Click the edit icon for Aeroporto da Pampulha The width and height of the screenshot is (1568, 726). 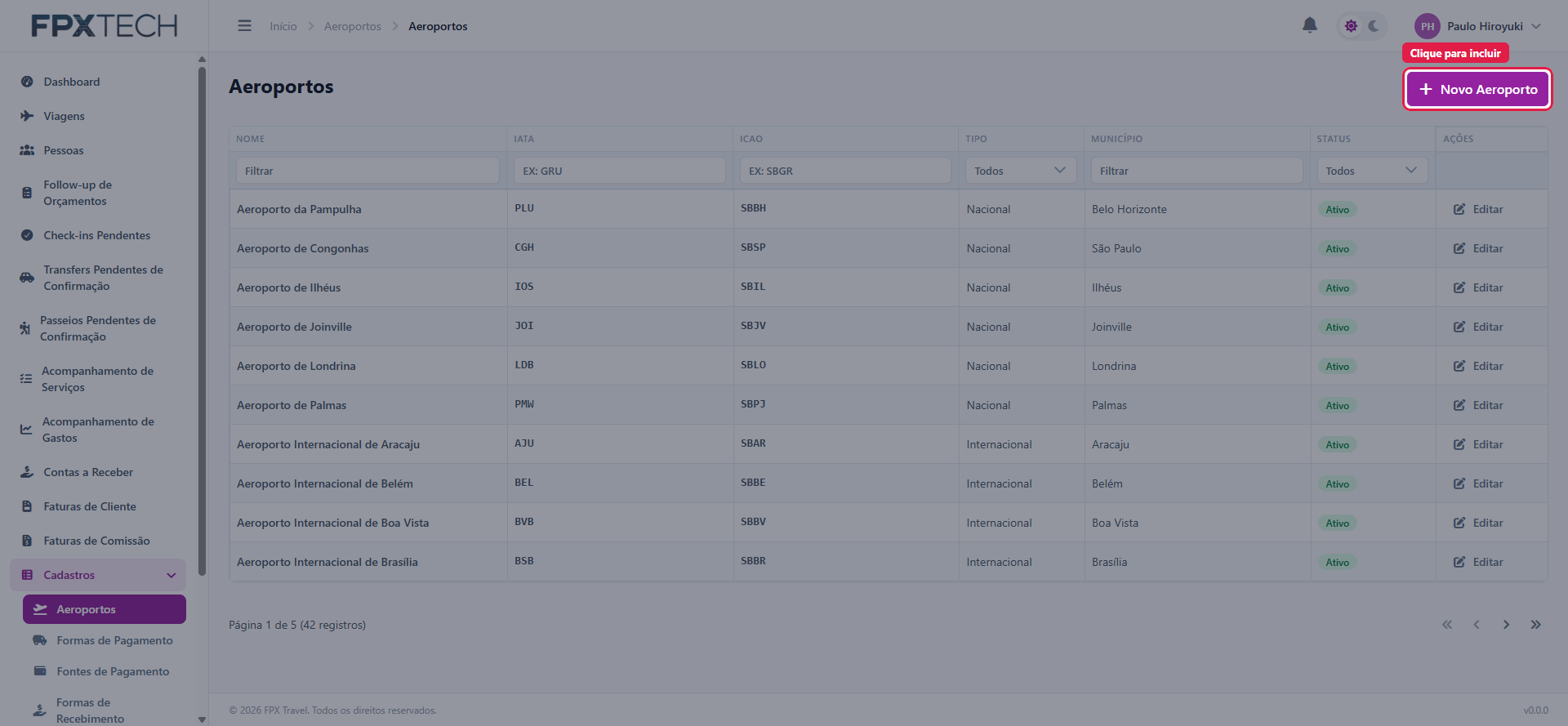[1459, 209]
